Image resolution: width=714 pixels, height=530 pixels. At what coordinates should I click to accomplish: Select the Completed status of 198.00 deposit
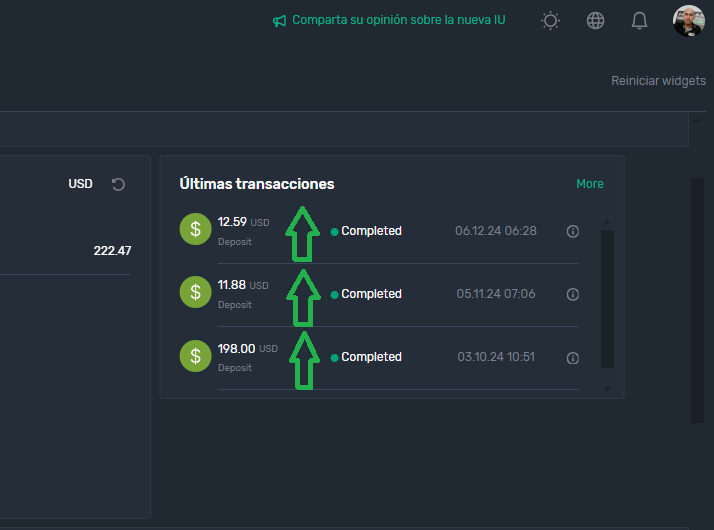click(x=370, y=357)
